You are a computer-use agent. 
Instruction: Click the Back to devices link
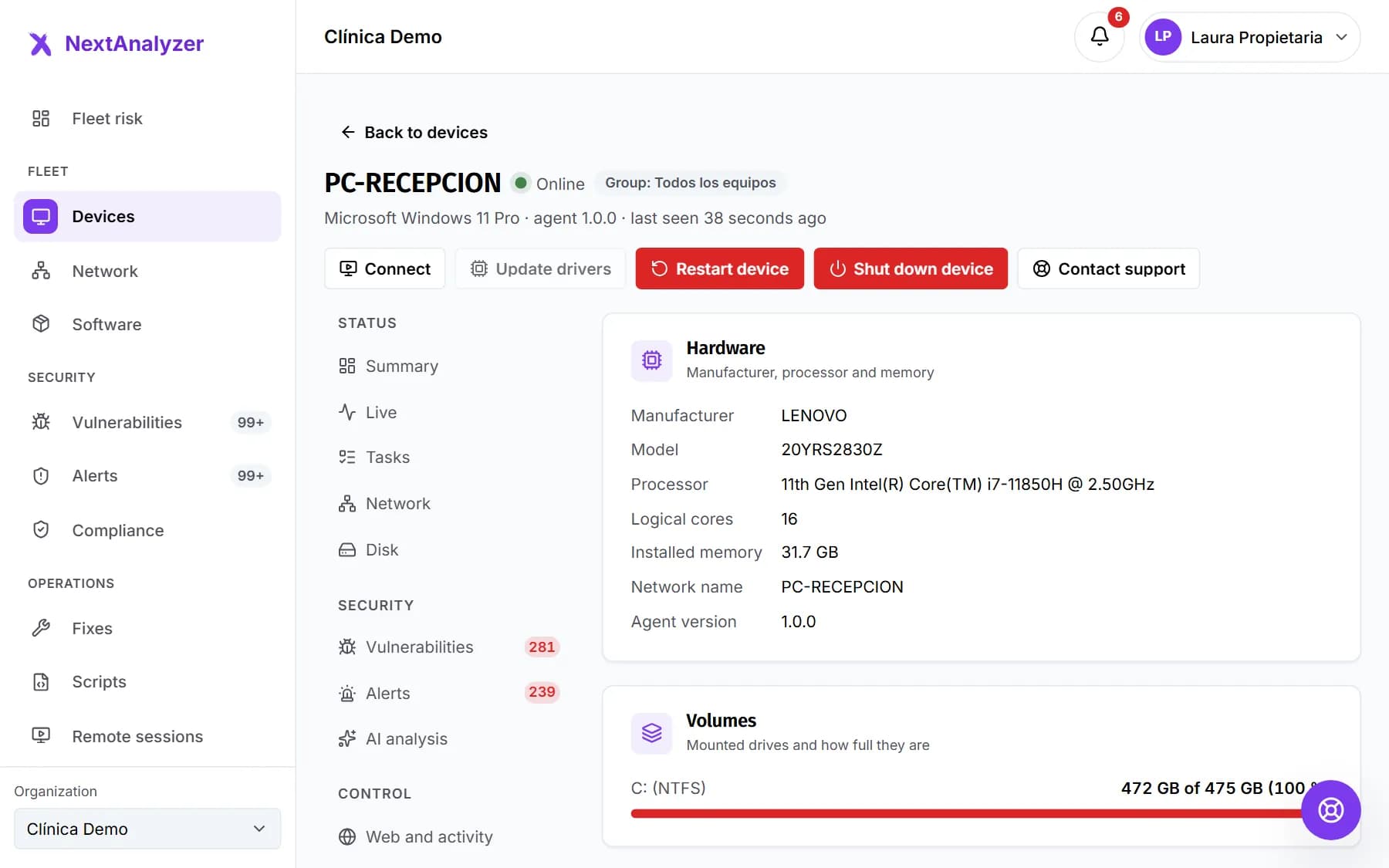click(414, 132)
